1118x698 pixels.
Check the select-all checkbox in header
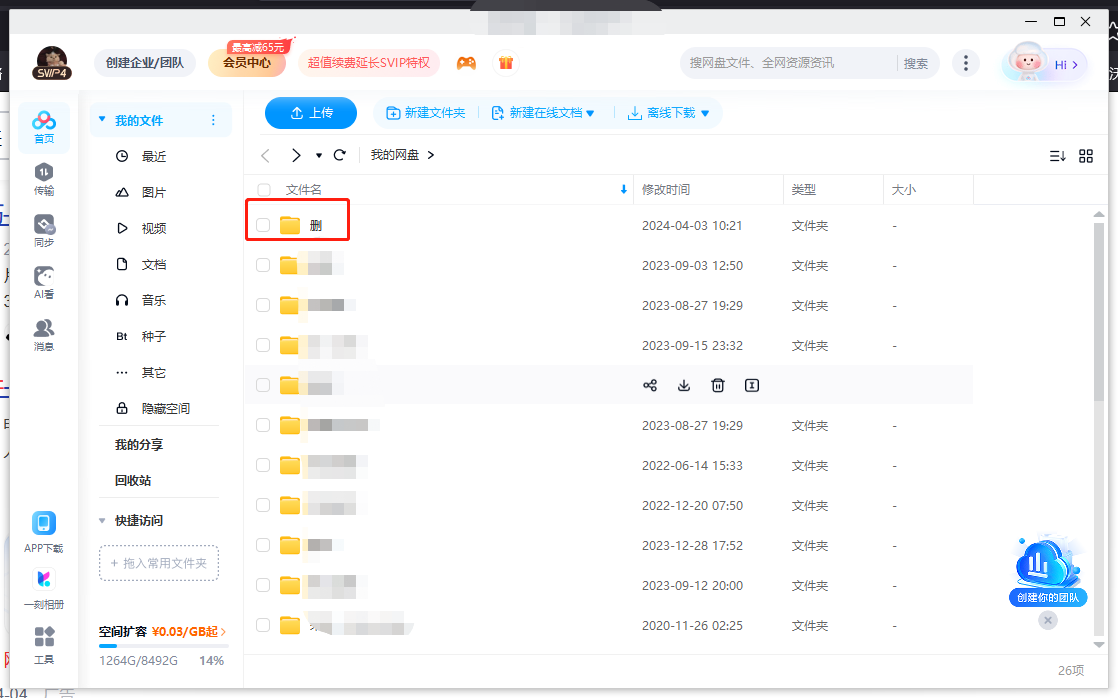point(262,189)
